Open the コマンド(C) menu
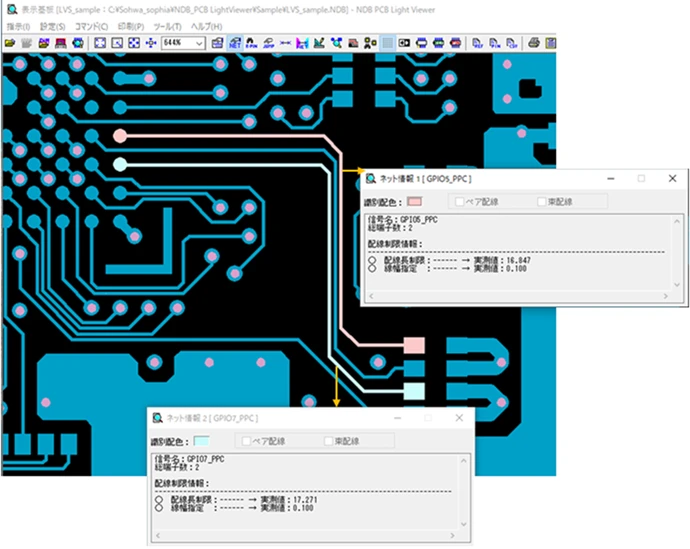 click(x=91, y=25)
